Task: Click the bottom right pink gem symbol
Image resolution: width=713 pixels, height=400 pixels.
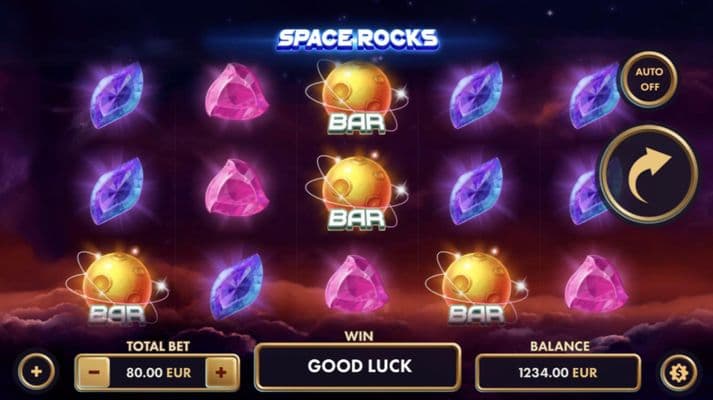Action: click(x=596, y=284)
